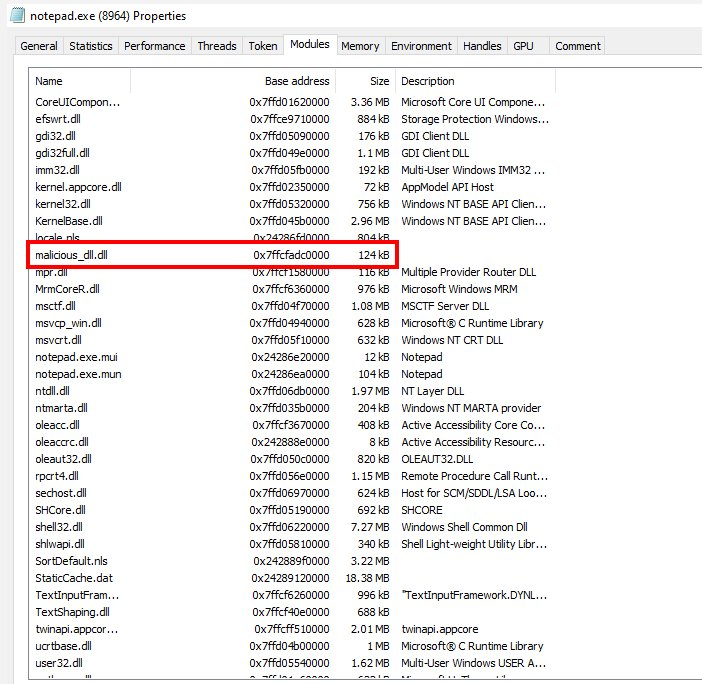Screen dimensions: 702x684
Task: Open the Token tab
Action: 263,46
